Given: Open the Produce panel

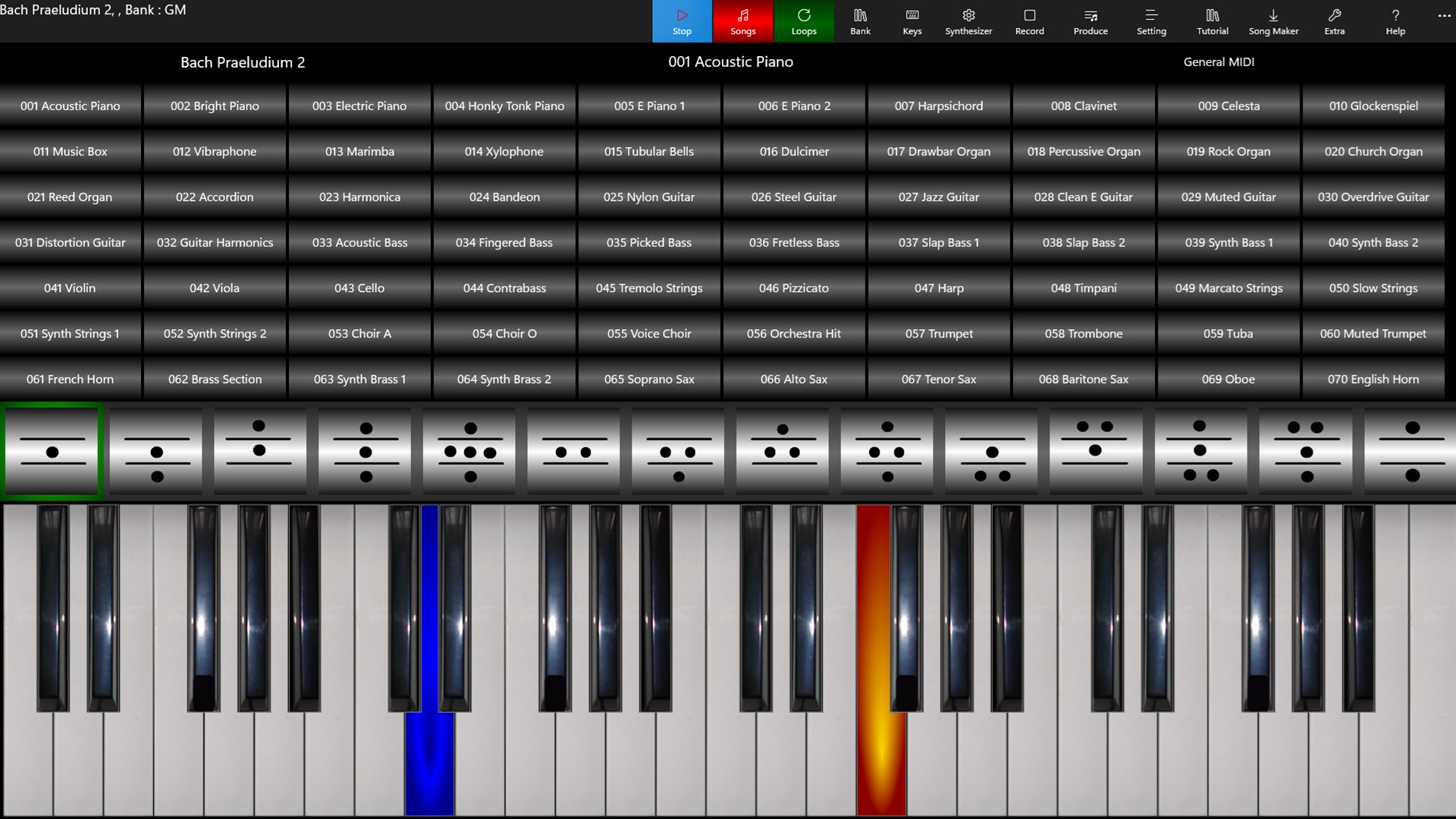Looking at the screenshot, I should (1090, 21).
